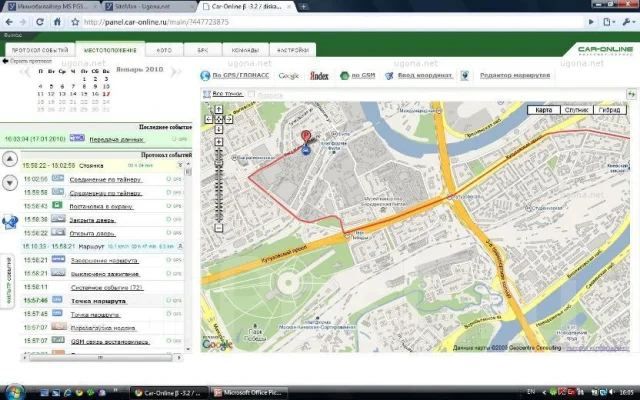The width and height of the screenshot is (640, 400).
Task: Switch the map to Спутник view
Action: pyautogui.click(x=577, y=110)
